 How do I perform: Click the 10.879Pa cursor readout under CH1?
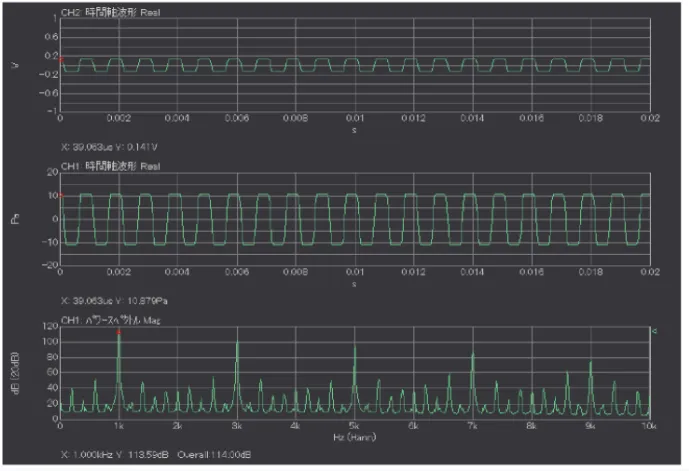click(x=102, y=298)
